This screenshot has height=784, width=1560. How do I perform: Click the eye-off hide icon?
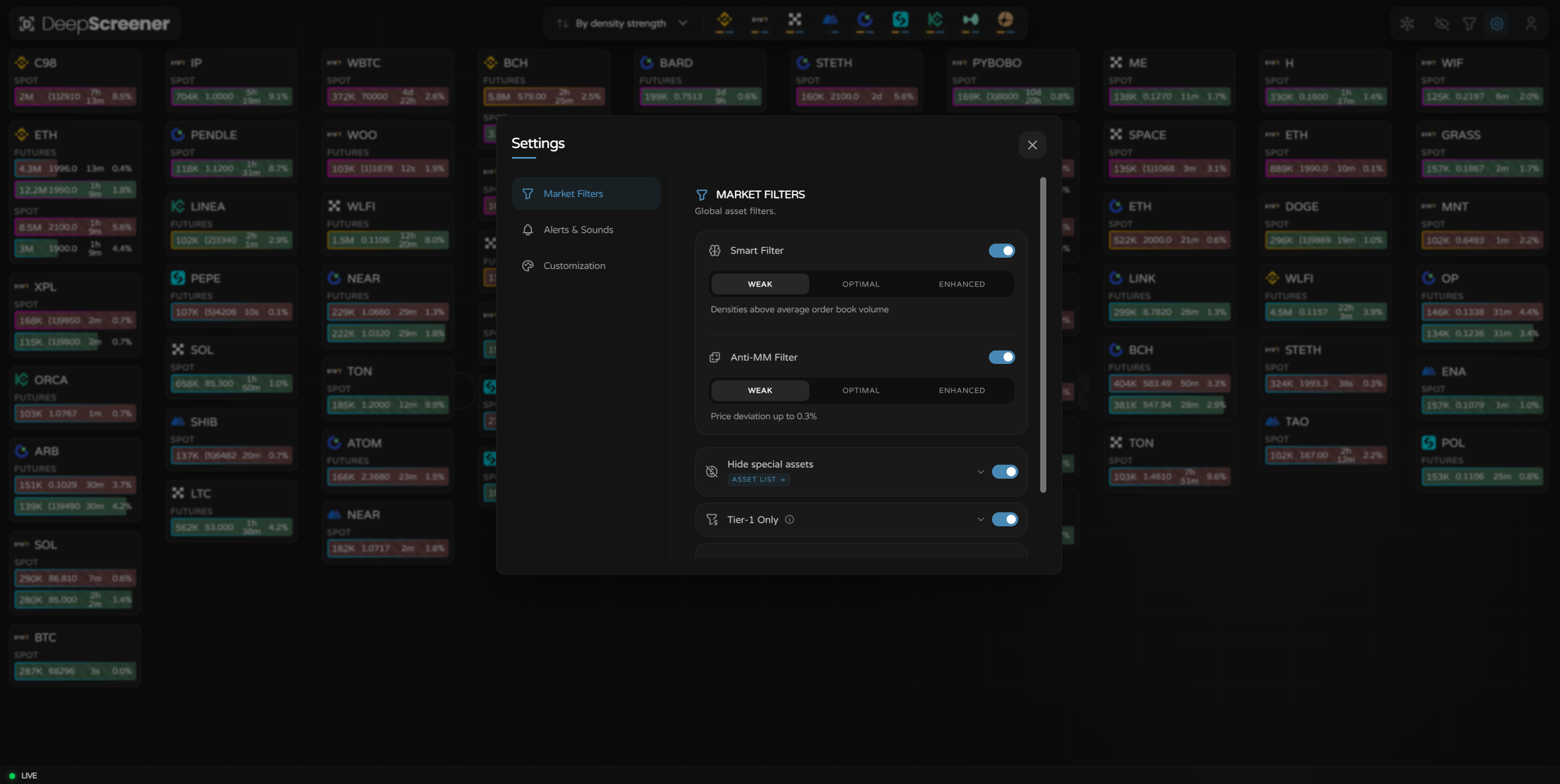click(1441, 23)
